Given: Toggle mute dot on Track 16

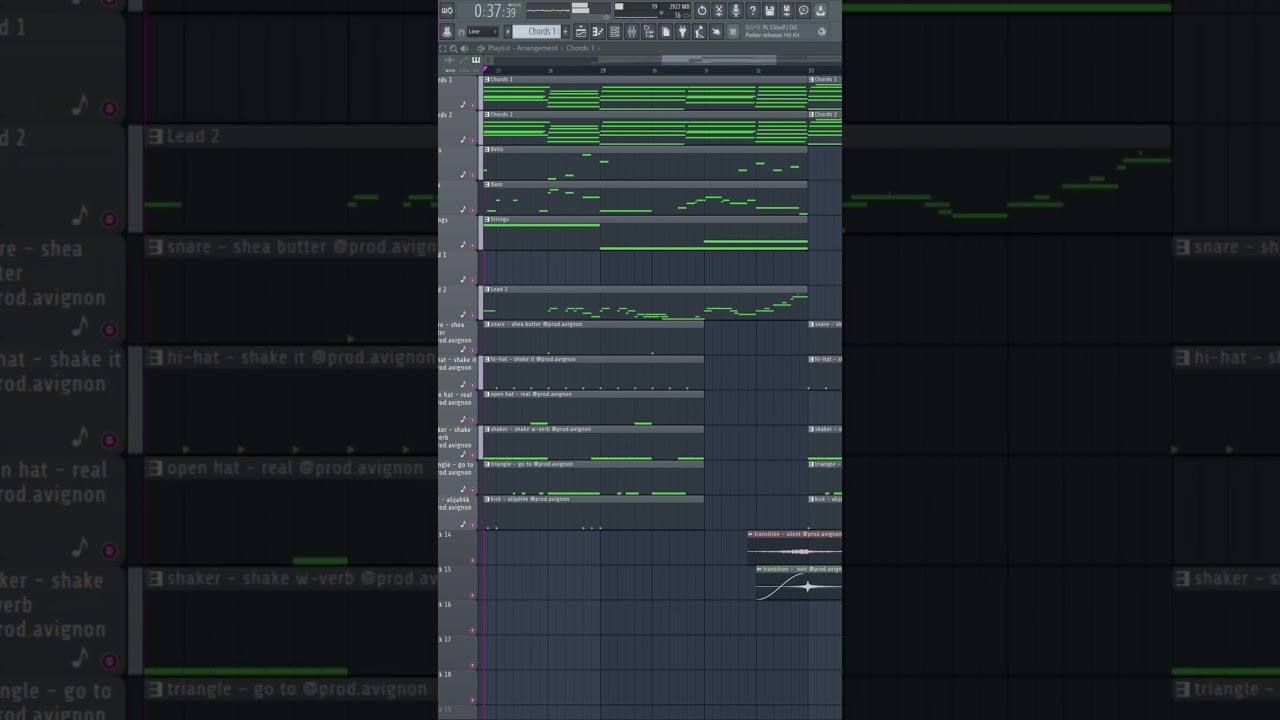Looking at the screenshot, I should tap(473, 630).
